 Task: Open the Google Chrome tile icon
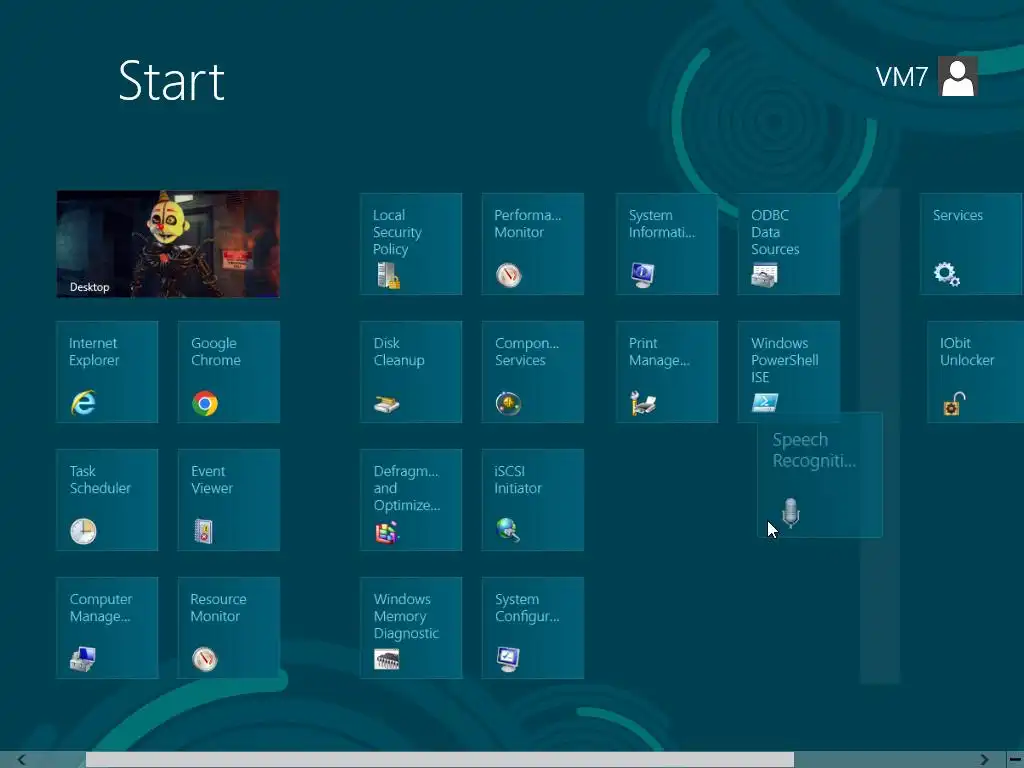click(205, 403)
